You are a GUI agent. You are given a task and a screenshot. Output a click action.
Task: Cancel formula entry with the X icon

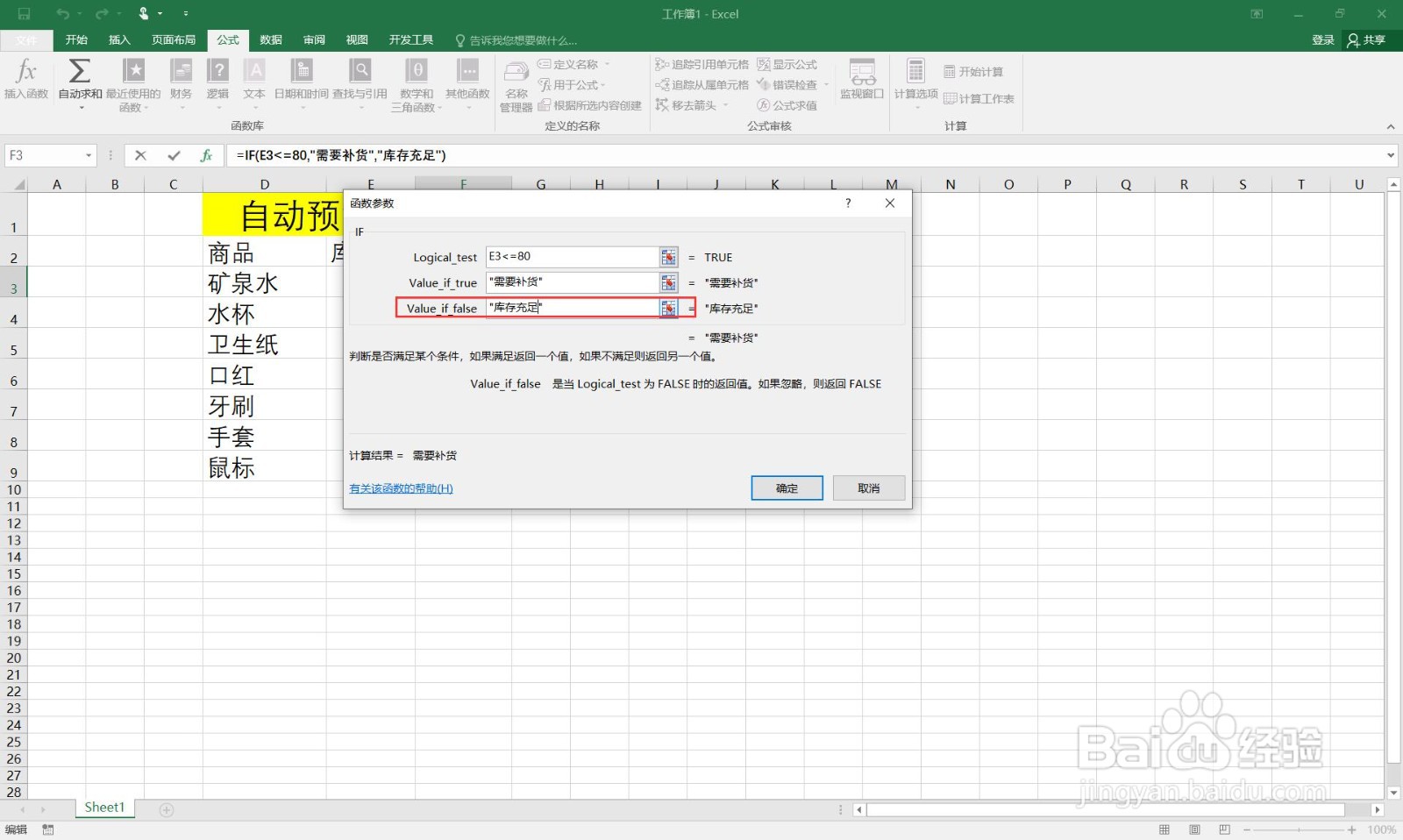coord(140,155)
